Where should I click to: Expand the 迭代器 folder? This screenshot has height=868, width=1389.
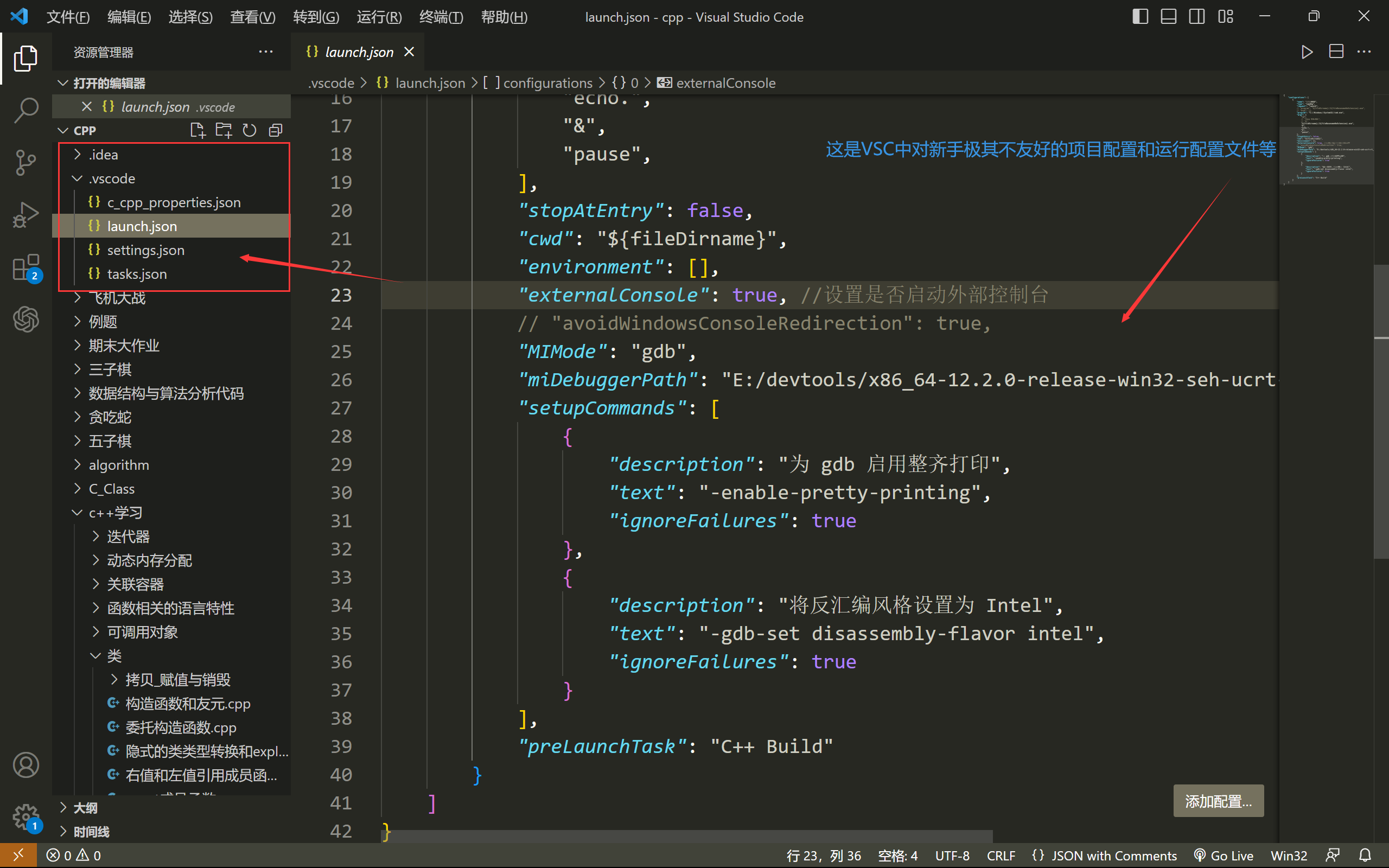pyautogui.click(x=171, y=537)
